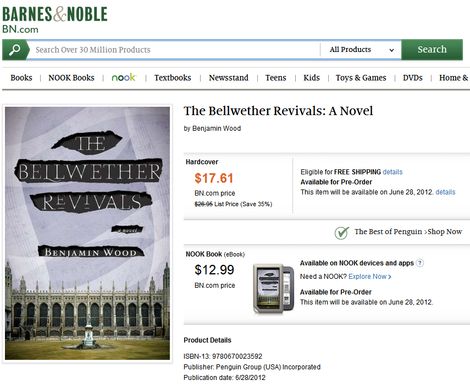Open the NOOK Books menu
This screenshot has height=385, width=470.
click(71, 78)
